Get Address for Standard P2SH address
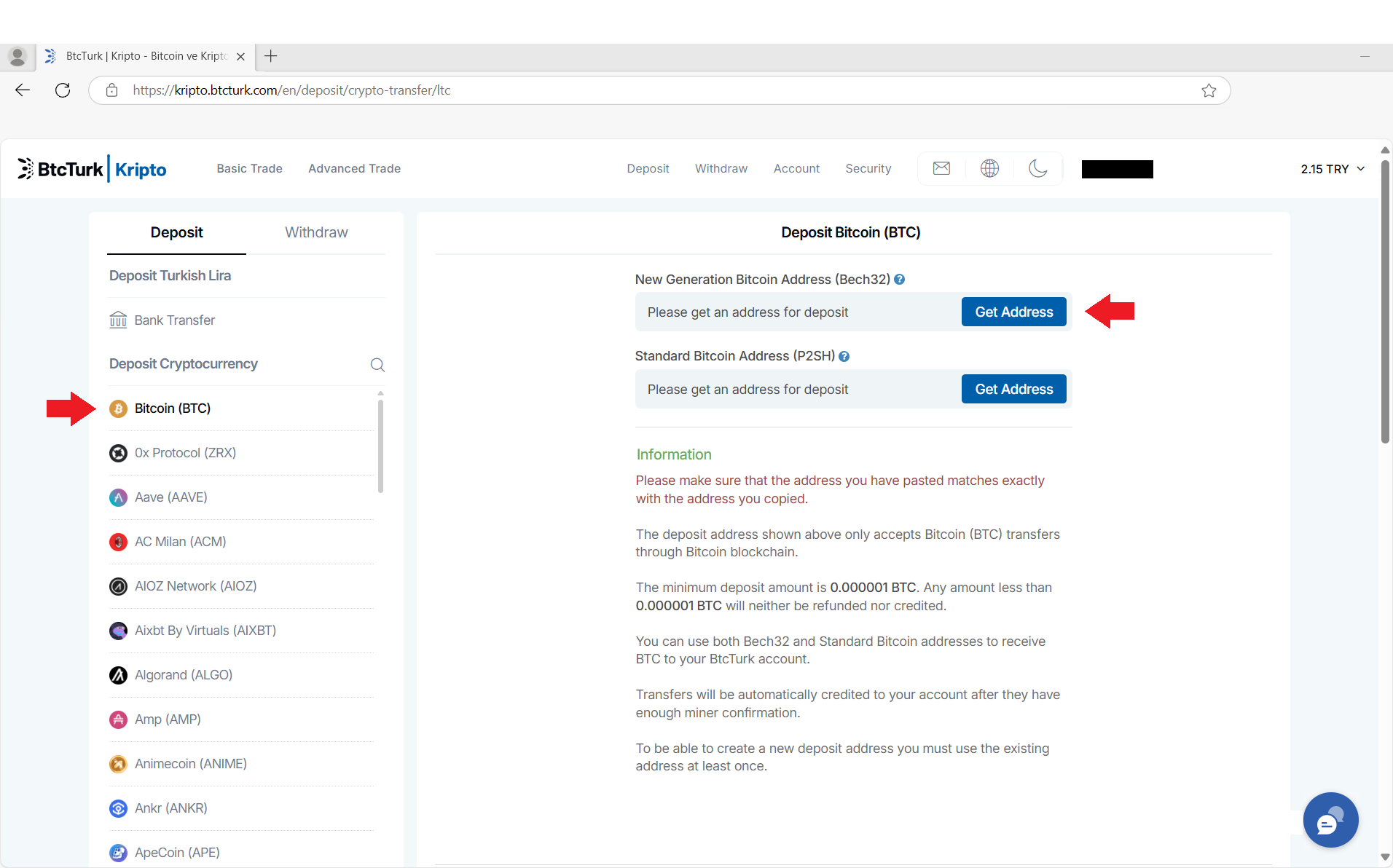This screenshot has height=868, width=1393. 1013,389
